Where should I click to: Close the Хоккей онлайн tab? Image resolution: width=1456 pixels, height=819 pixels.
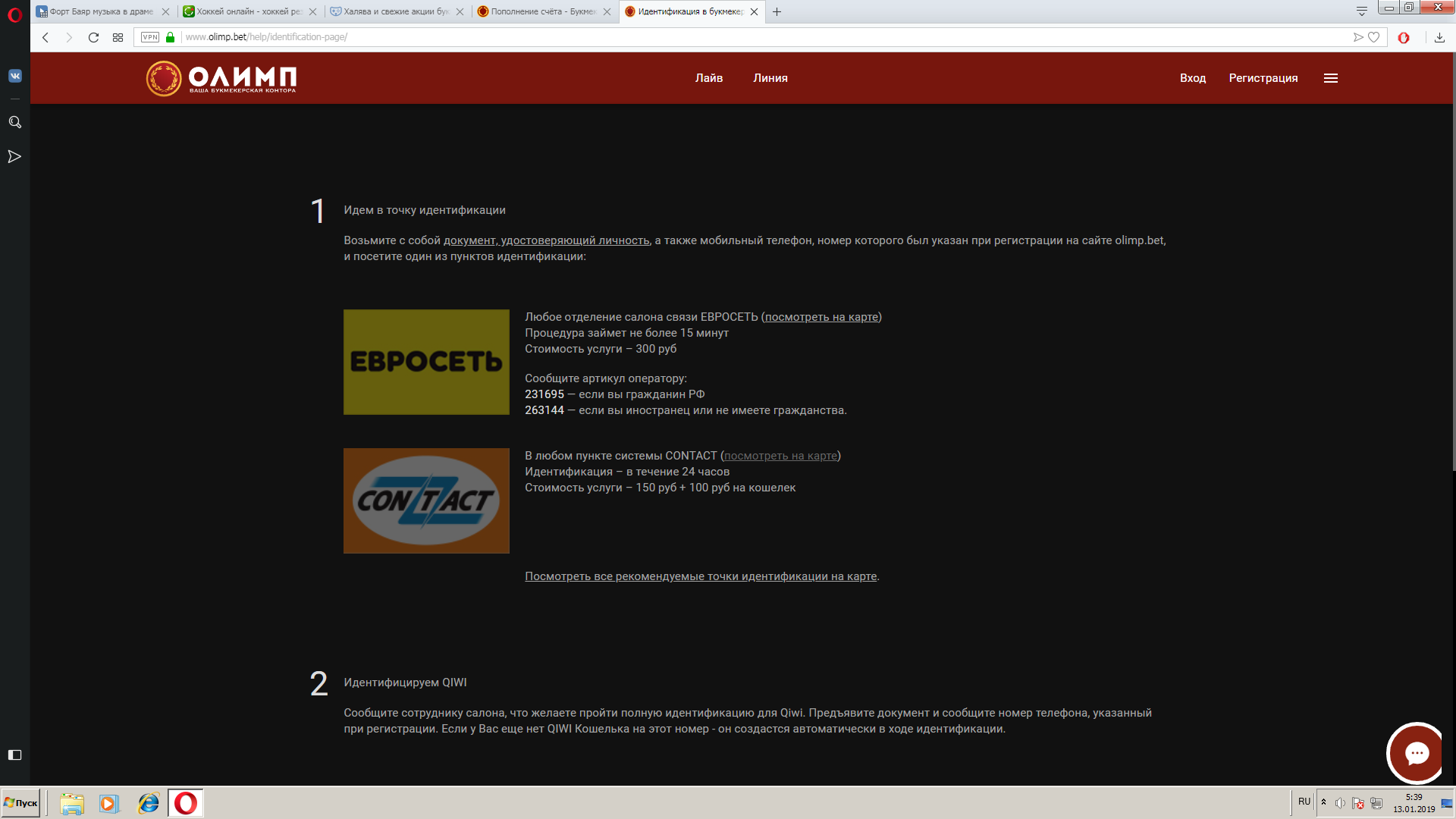pos(312,11)
